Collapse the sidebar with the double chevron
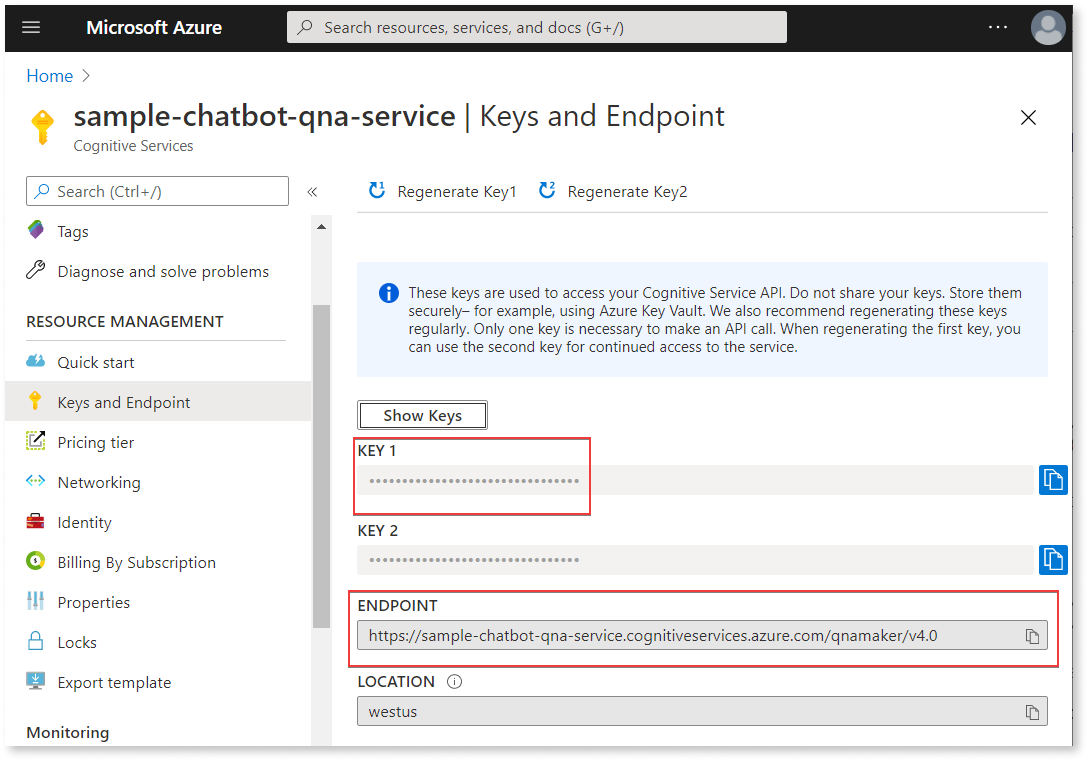The height and width of the screenshot is (761, 1088). [313, 190]
